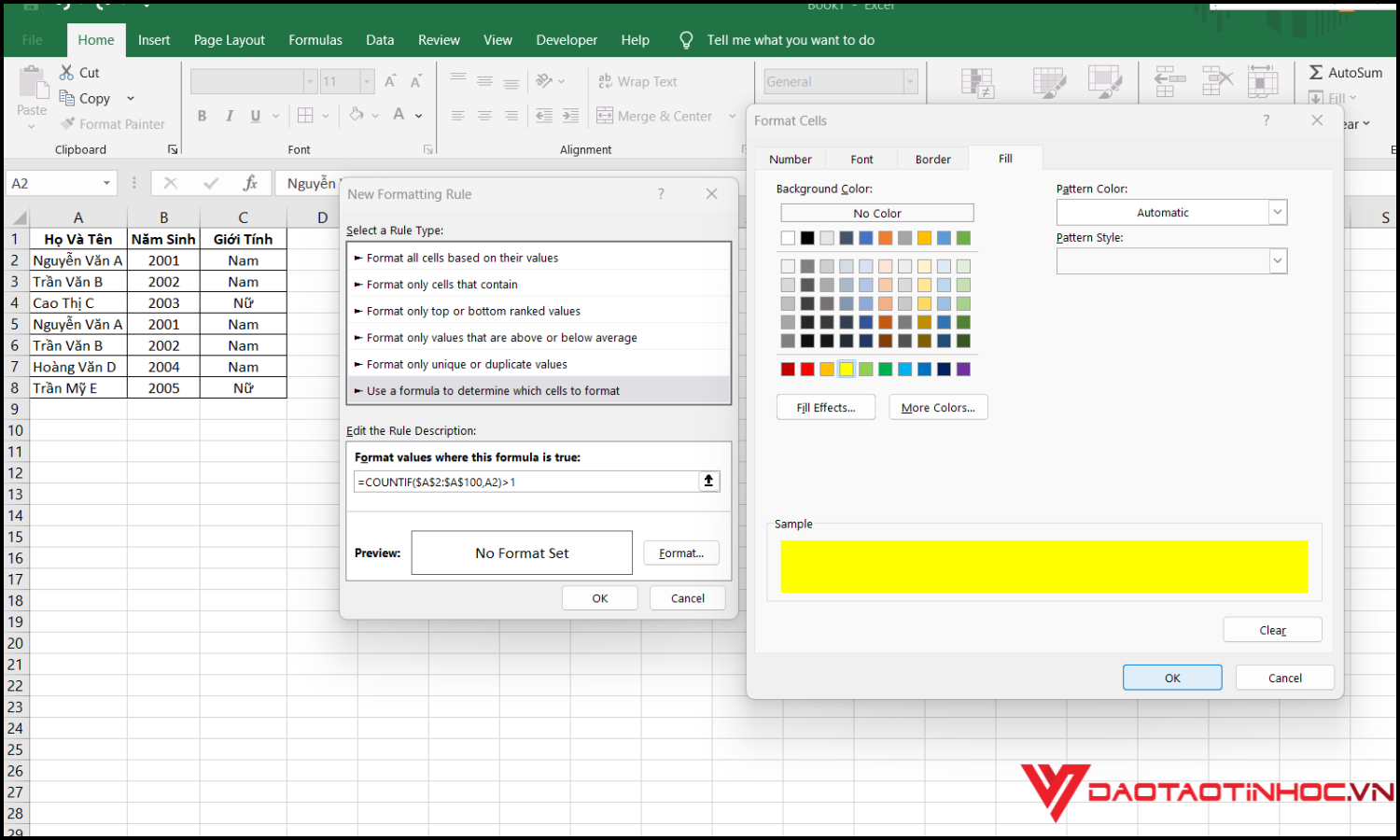Image resolution: width=1400 pixels, height=840 pixels.
Task: Click the Fill Effects button
Action: pyautogui.click(x=825, y=408)
